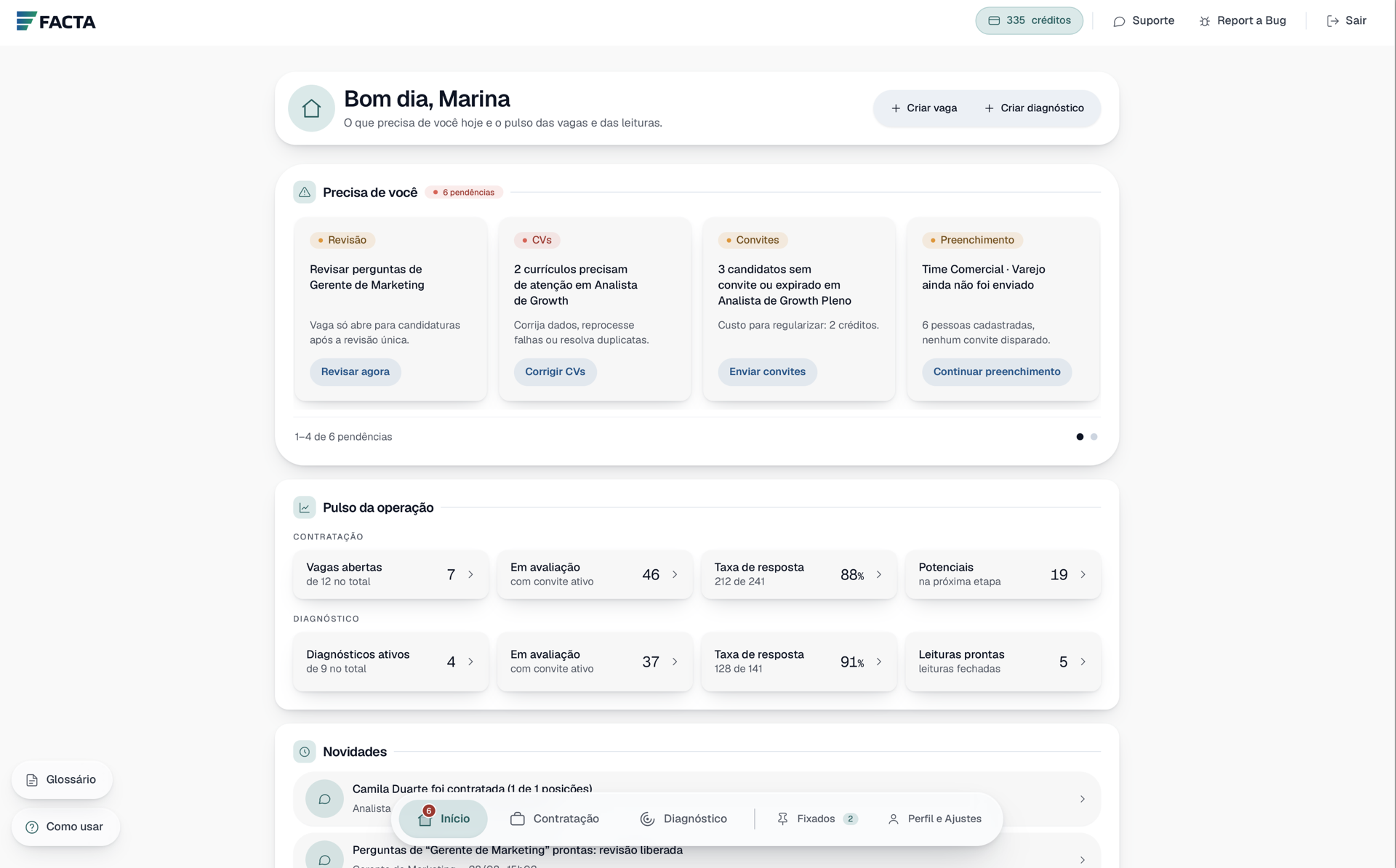Open Taxa de resposta 88% chevron
1396x868 pixels.
tap(879, 574)
